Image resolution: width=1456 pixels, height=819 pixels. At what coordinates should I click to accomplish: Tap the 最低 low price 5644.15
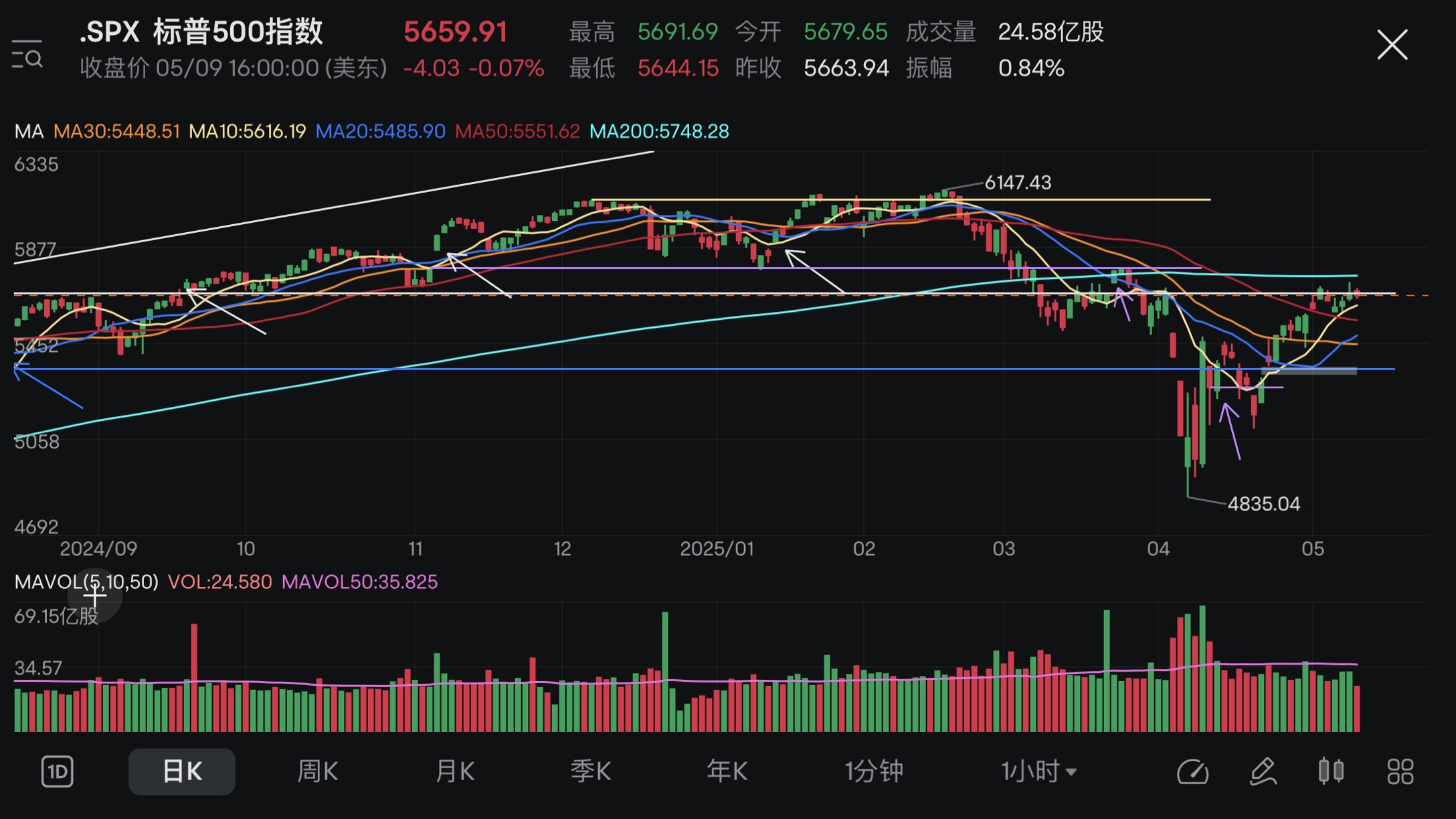tap(678, 68)
